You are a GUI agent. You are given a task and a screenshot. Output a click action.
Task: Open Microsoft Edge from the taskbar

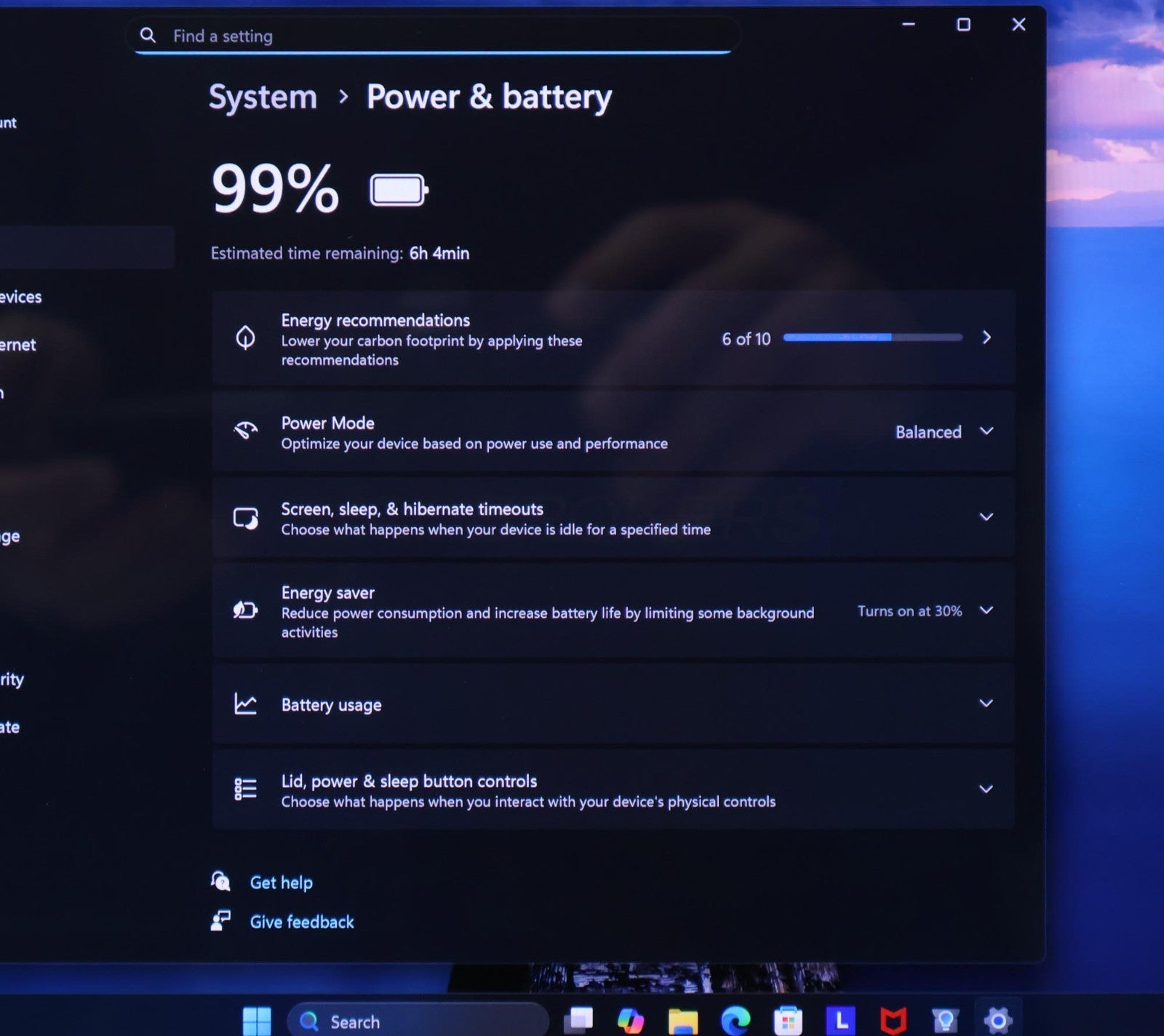point(736,1021)
